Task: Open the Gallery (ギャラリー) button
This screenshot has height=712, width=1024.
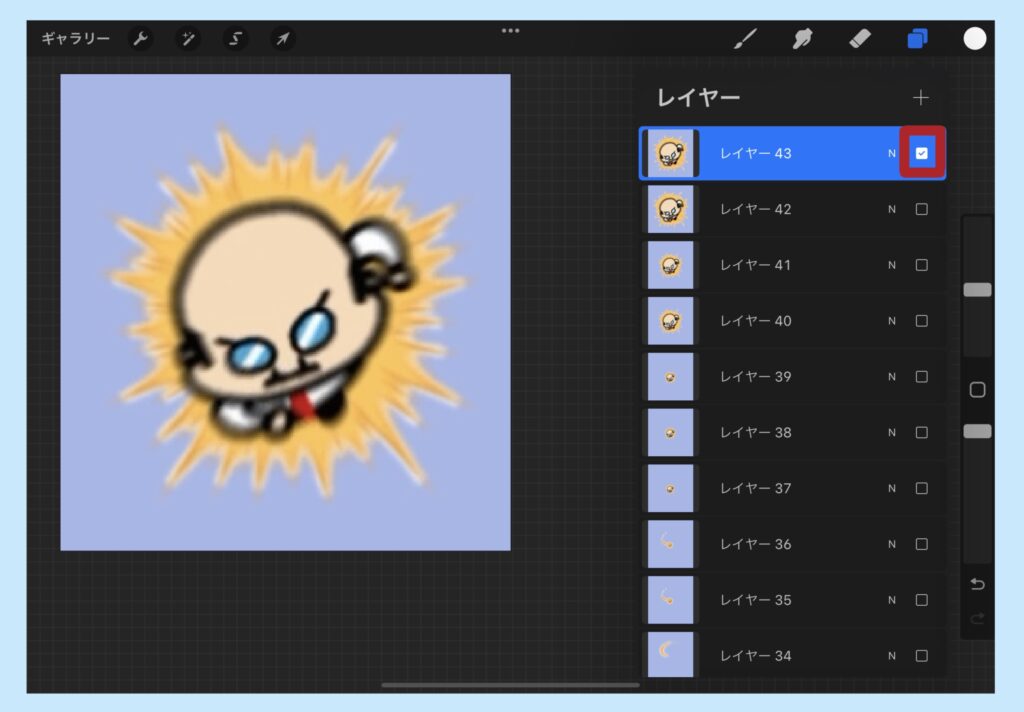Action: pos(76,39)
